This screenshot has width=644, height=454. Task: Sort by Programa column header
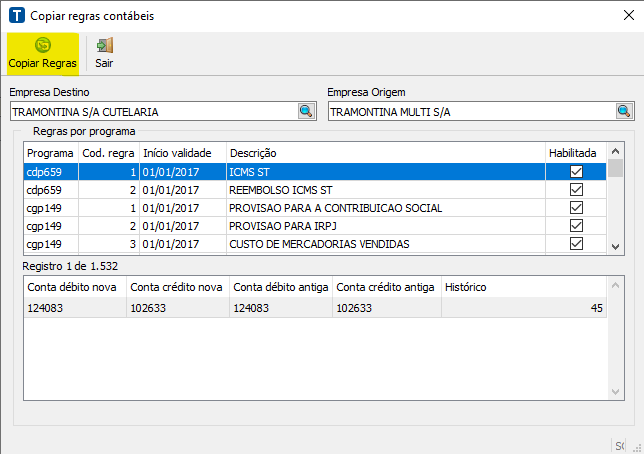coord(50,153)
